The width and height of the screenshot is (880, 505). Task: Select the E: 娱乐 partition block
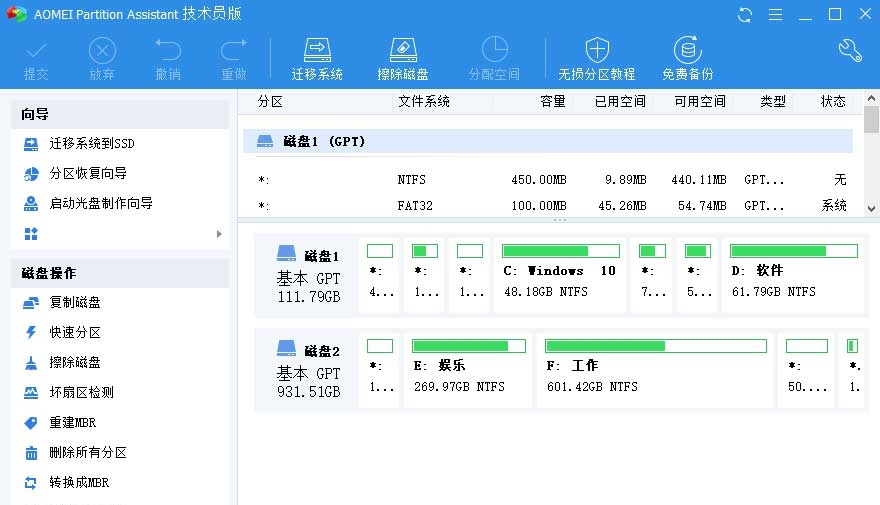(468, 371)
